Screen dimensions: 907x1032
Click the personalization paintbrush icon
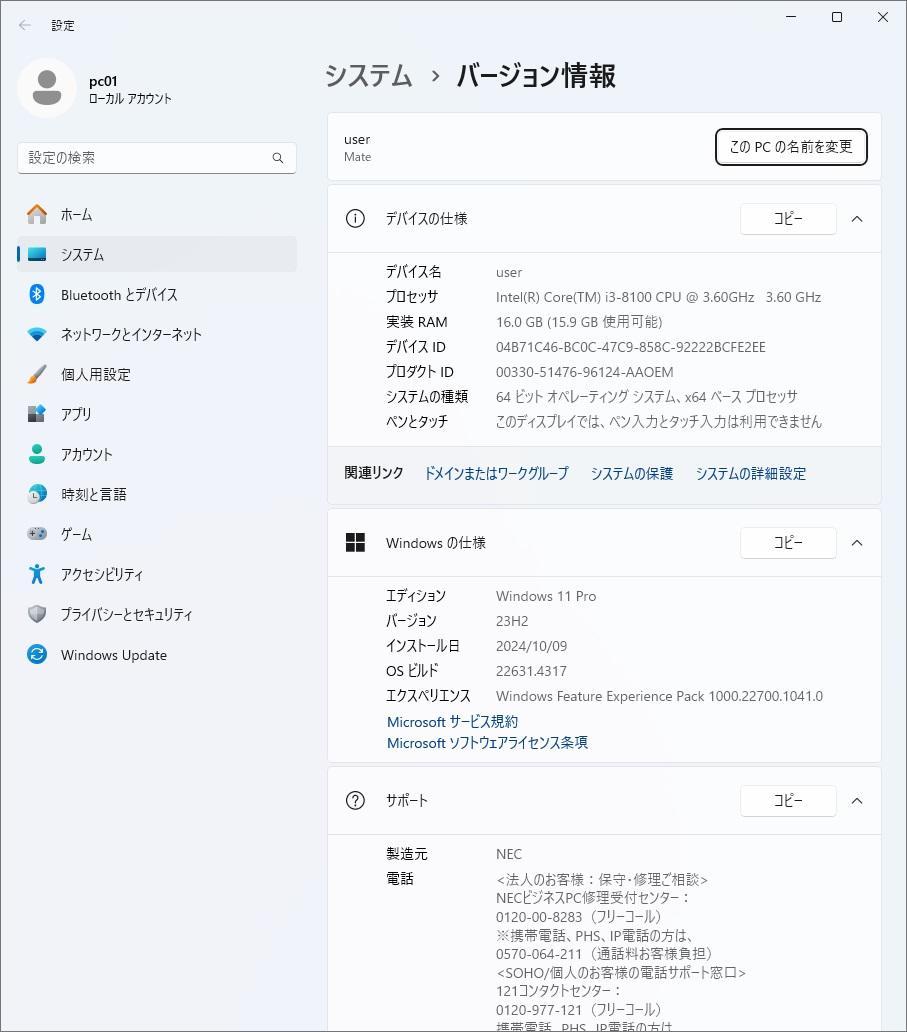pos(37,374)
